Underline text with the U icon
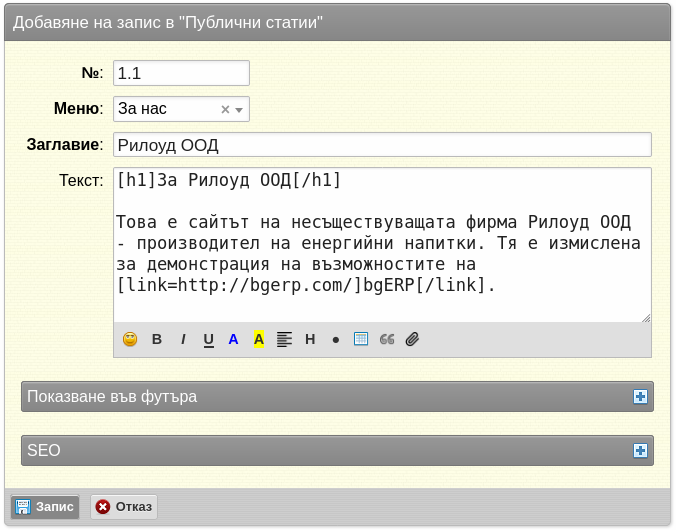 point(209,340)
